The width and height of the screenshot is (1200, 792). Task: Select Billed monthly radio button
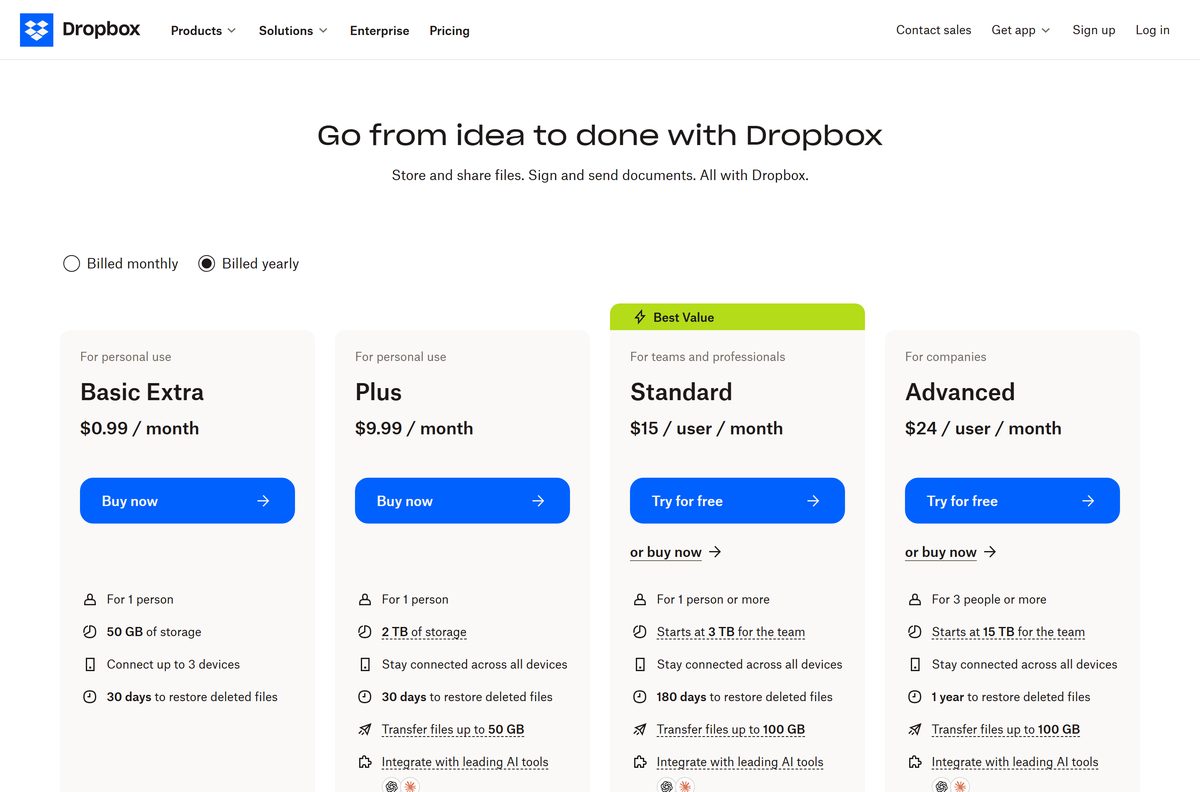[71, 264]
